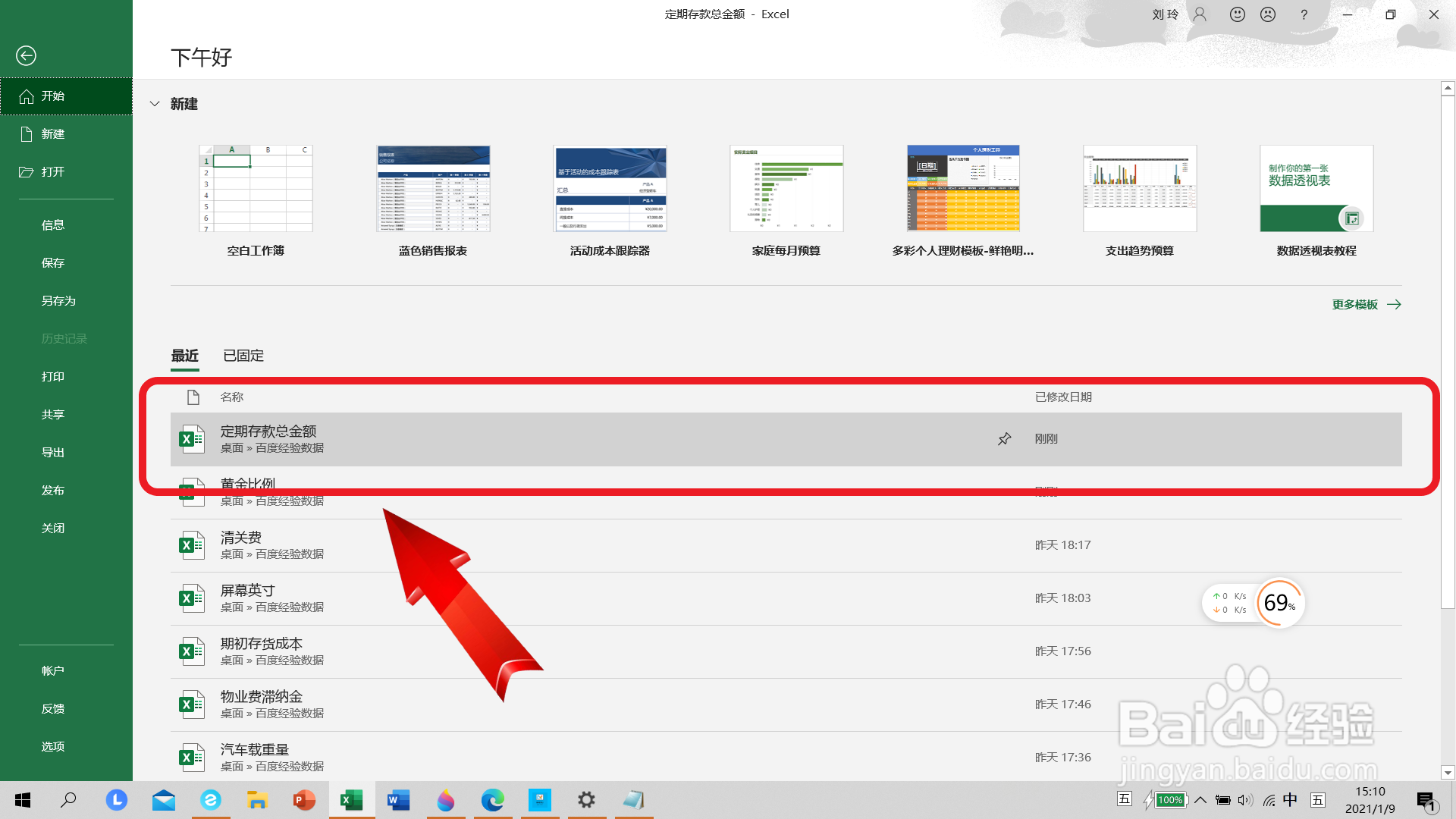Click the Excel file icon for 清关费
The image size is (1456, 819).
[192, 545]
